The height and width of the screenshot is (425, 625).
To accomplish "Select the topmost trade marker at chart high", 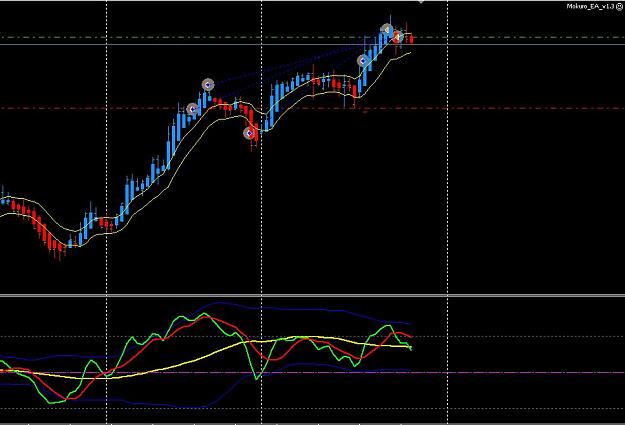I will [x=387, y=30].
